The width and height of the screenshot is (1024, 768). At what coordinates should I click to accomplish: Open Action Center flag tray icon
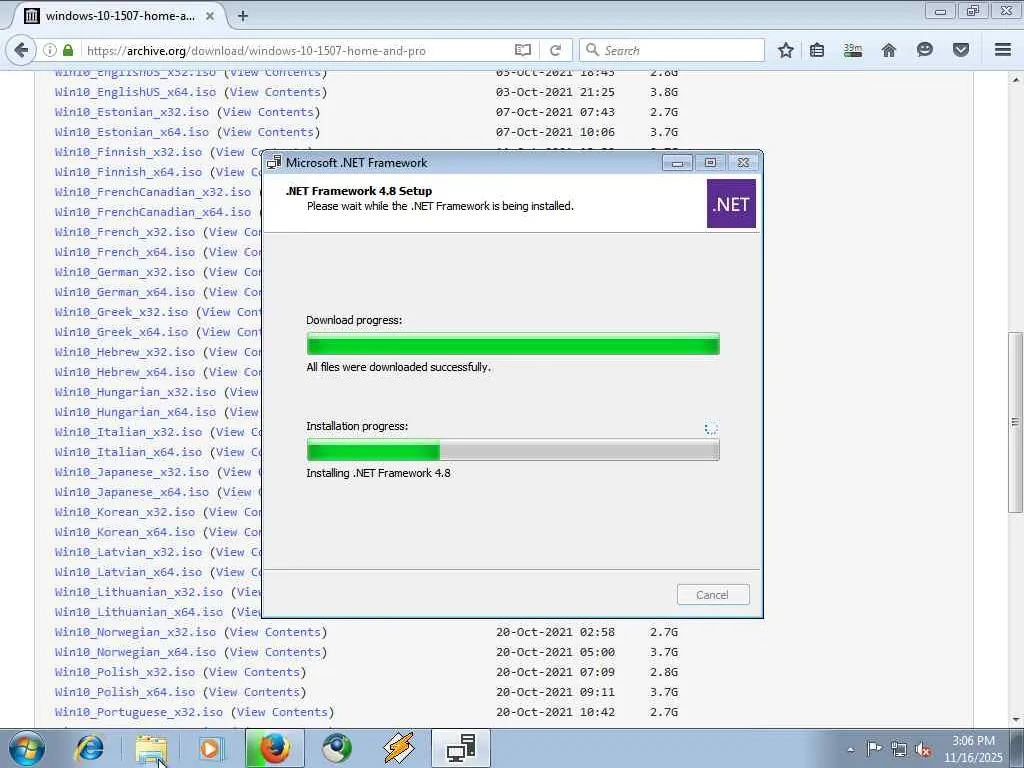pos(874,748)
